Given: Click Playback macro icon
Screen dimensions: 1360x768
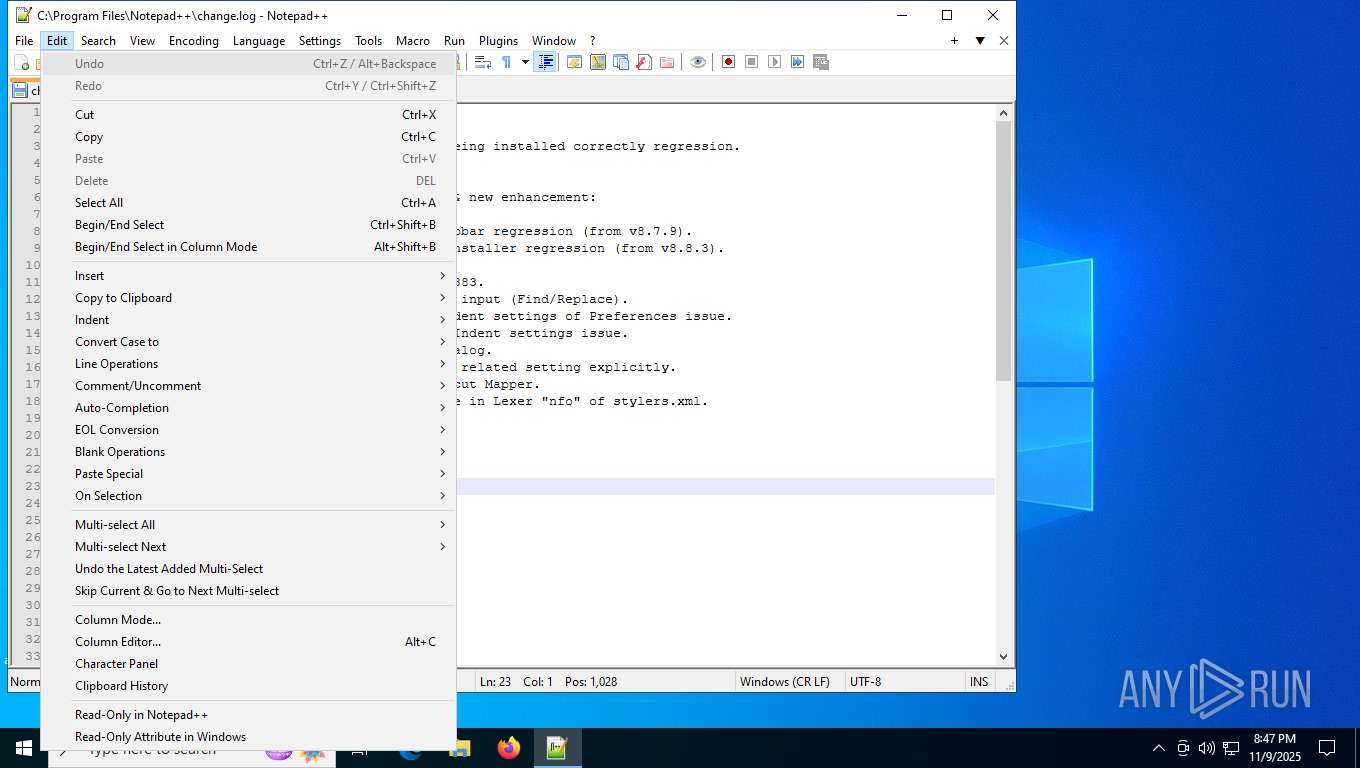Looking at the screenshot, I should (x=774, y=62).
